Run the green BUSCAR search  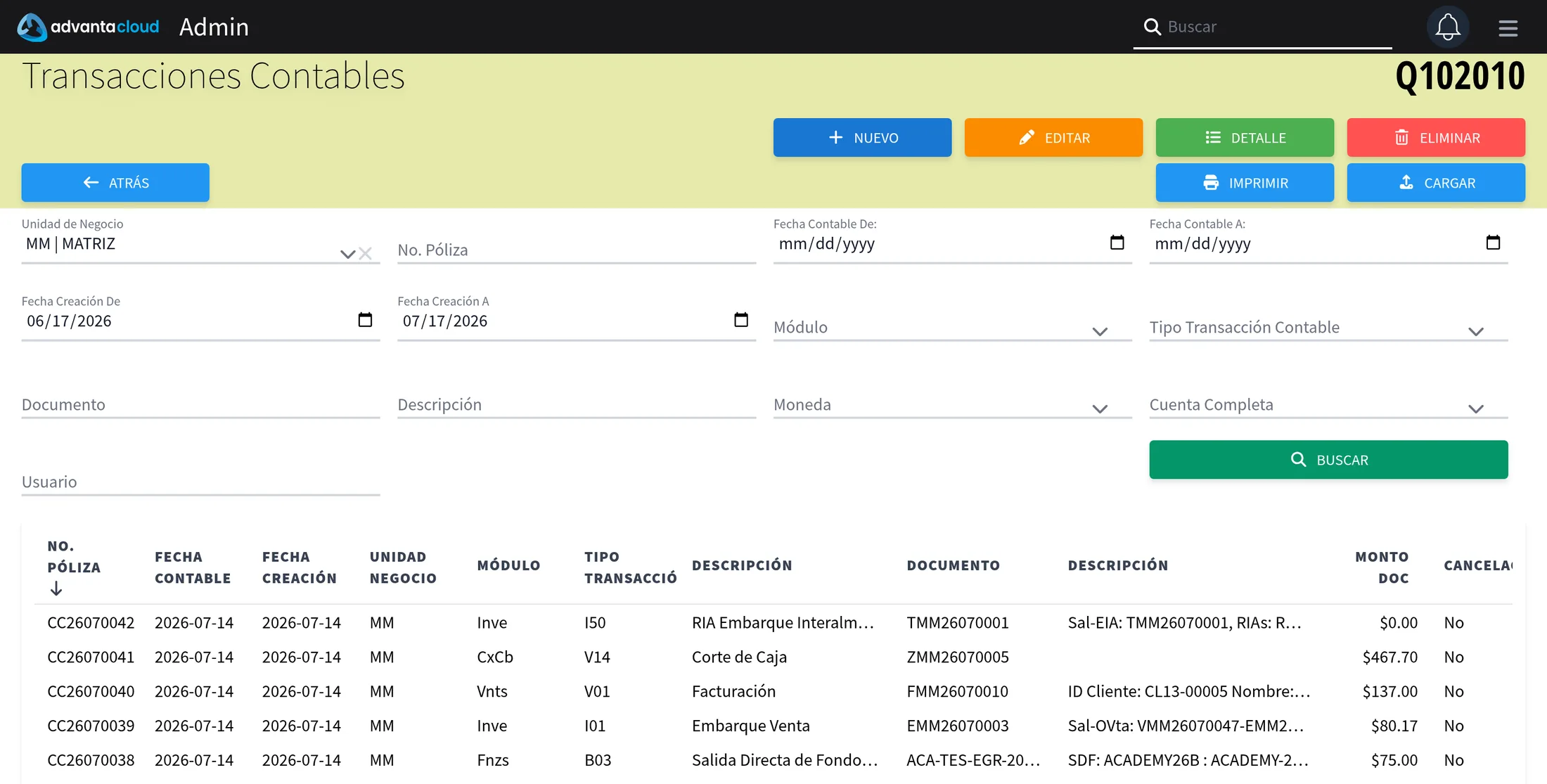point(1328,459)
